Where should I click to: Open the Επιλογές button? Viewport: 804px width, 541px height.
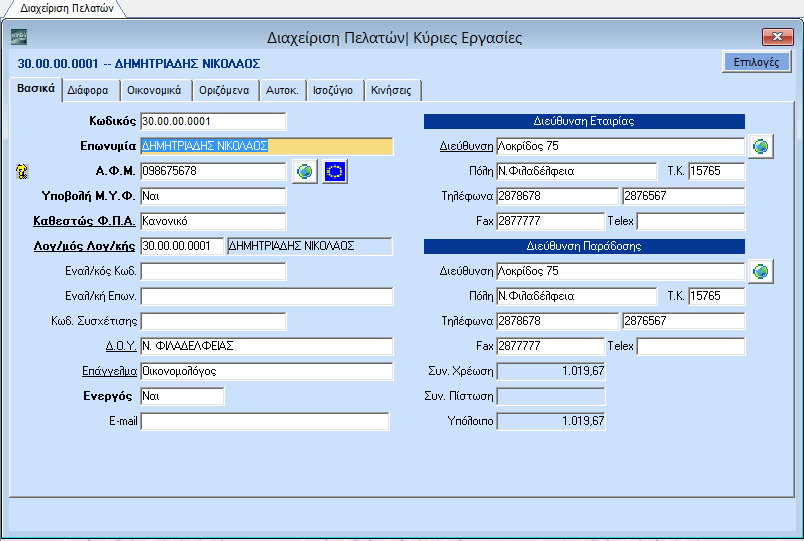click(756, 62)
